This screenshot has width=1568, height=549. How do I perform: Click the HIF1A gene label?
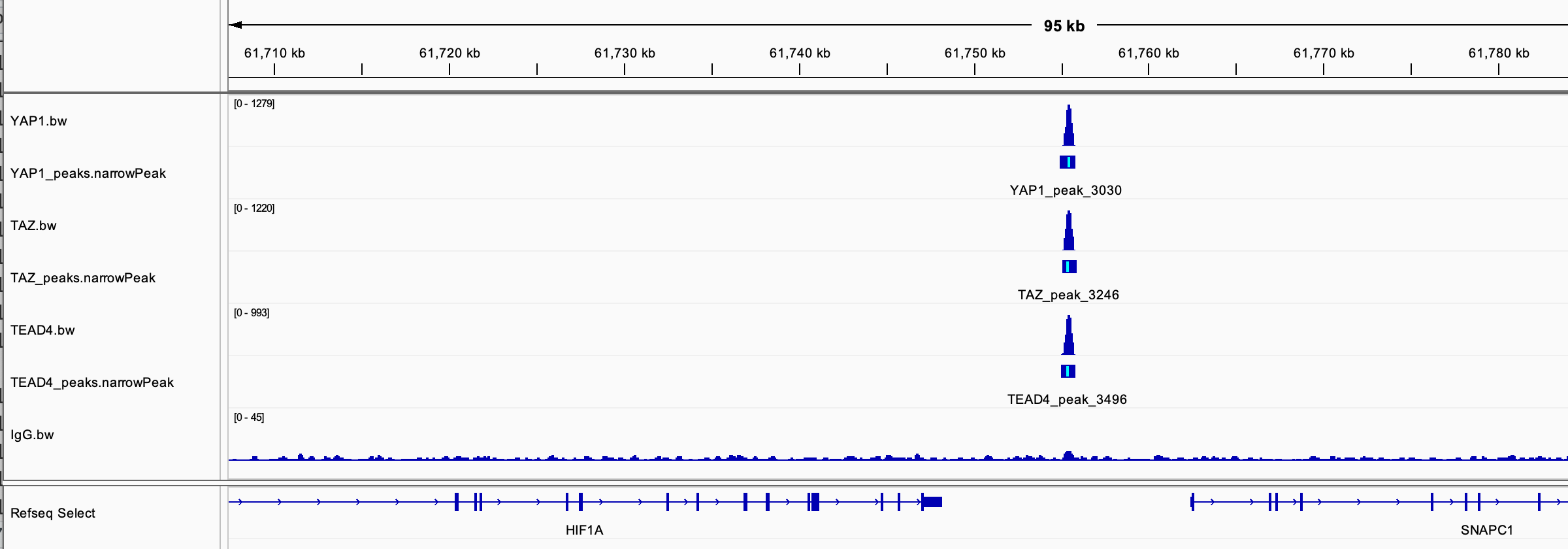click(584, 530)
